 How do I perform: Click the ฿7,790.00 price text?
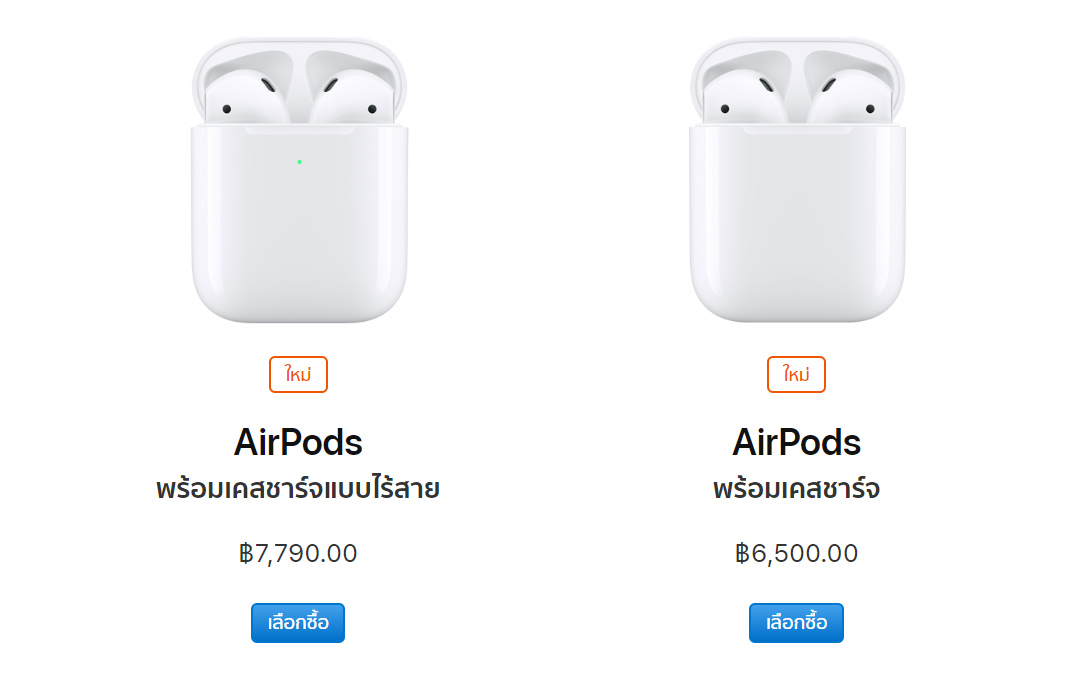[x=298, y=553]
